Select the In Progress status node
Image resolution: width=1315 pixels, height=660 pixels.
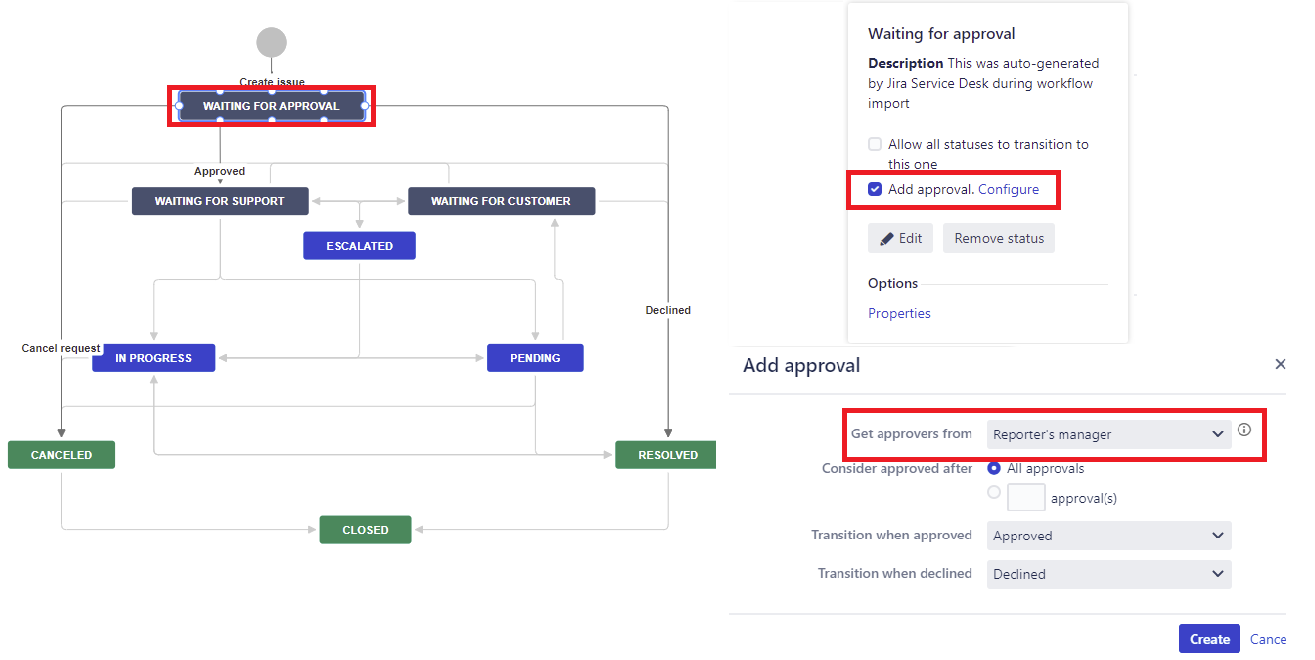[153, 358]
